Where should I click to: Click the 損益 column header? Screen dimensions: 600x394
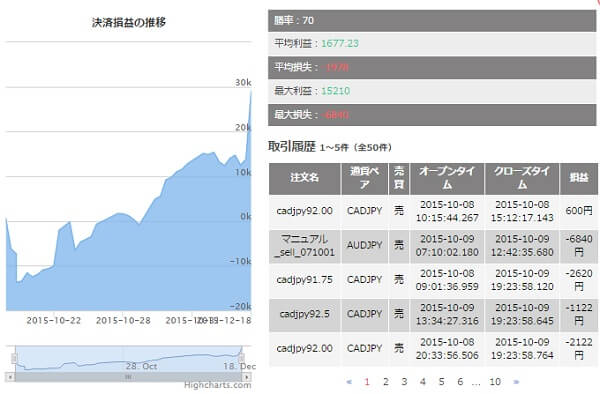(x=579, y=179)
